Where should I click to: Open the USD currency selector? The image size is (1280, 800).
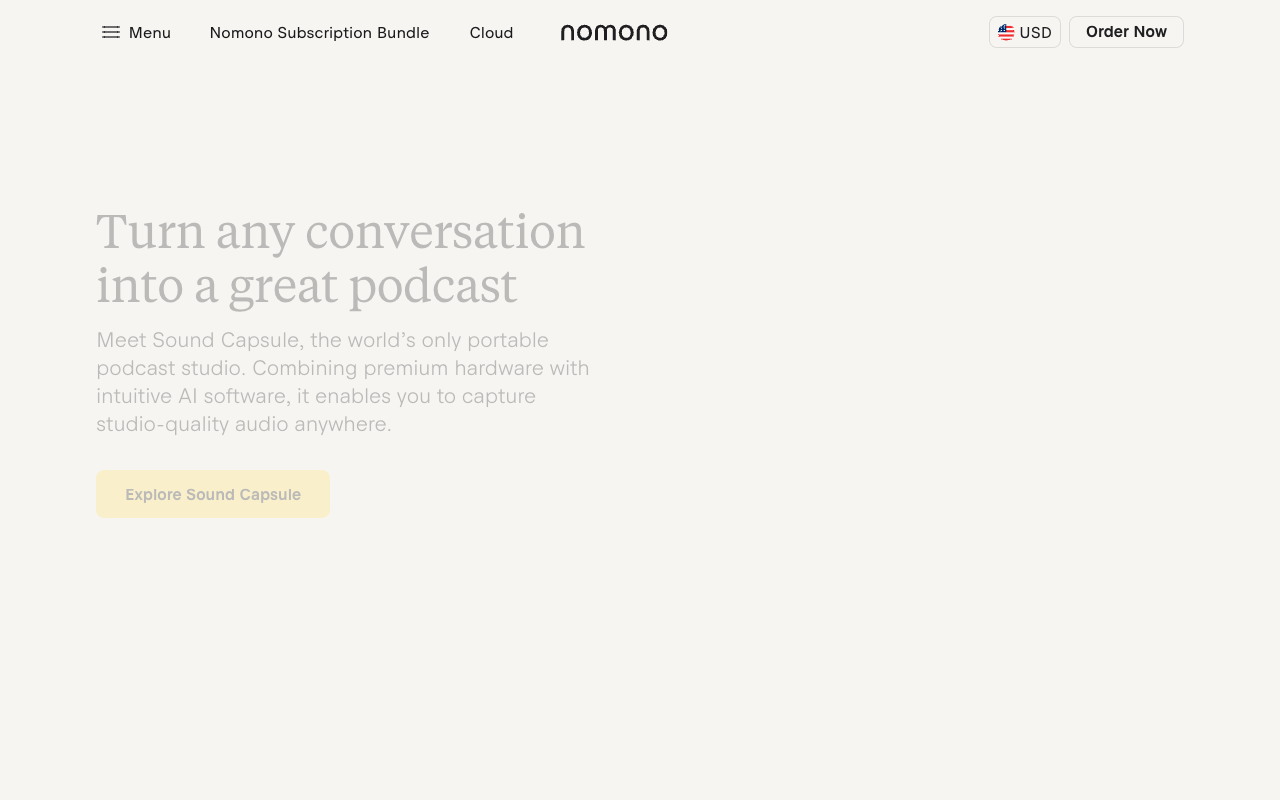(1025, 32)
